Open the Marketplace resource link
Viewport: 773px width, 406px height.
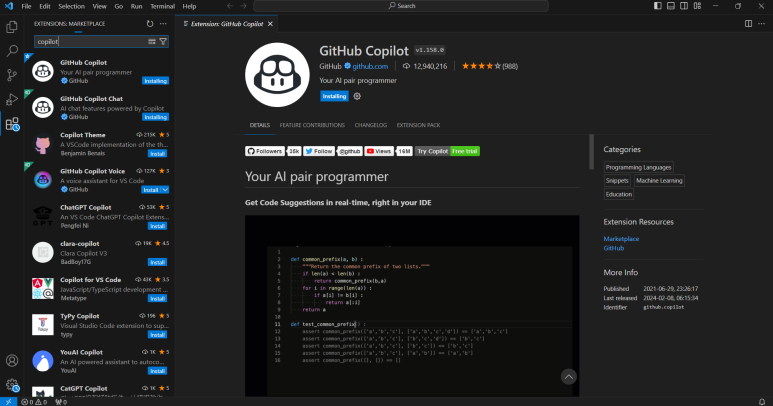621,238
